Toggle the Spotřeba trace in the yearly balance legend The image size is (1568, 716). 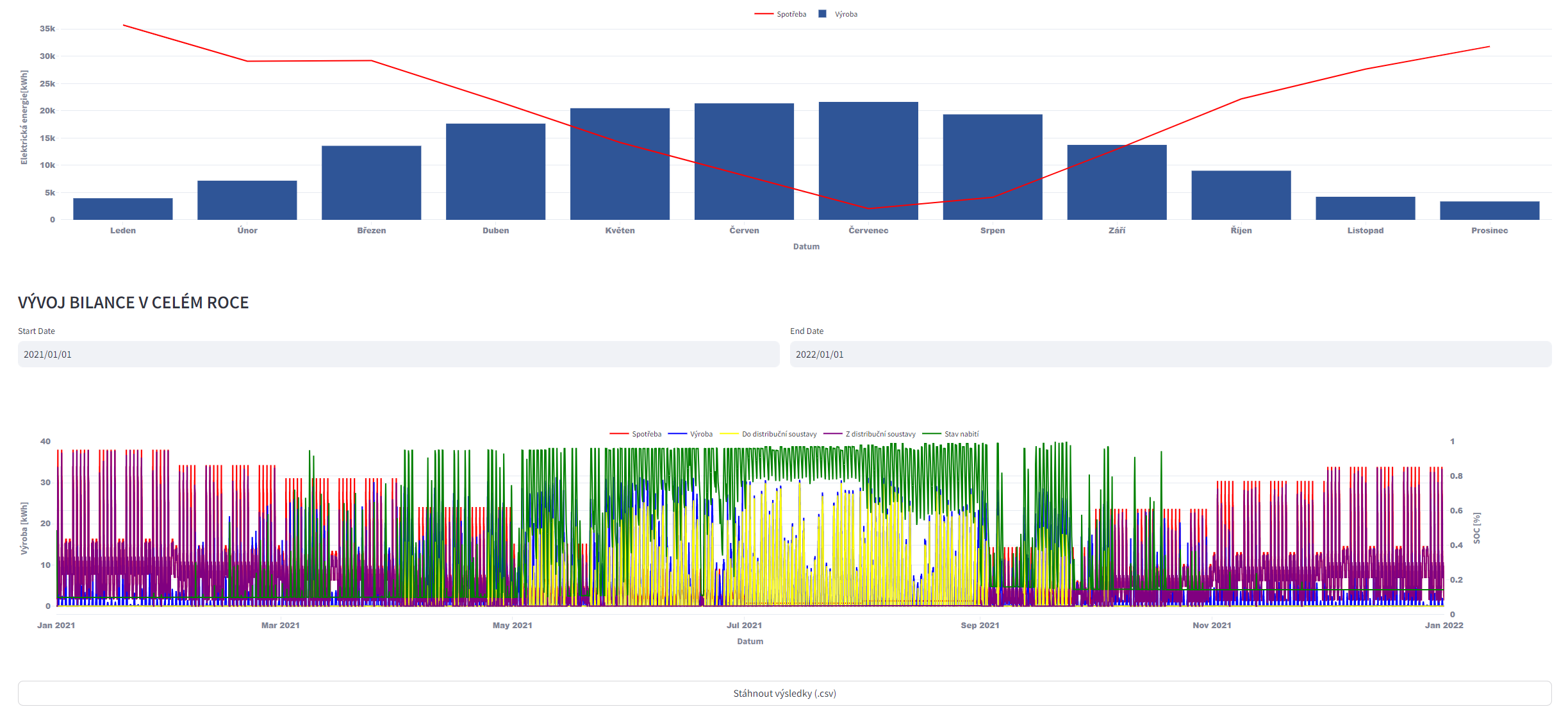635,434
